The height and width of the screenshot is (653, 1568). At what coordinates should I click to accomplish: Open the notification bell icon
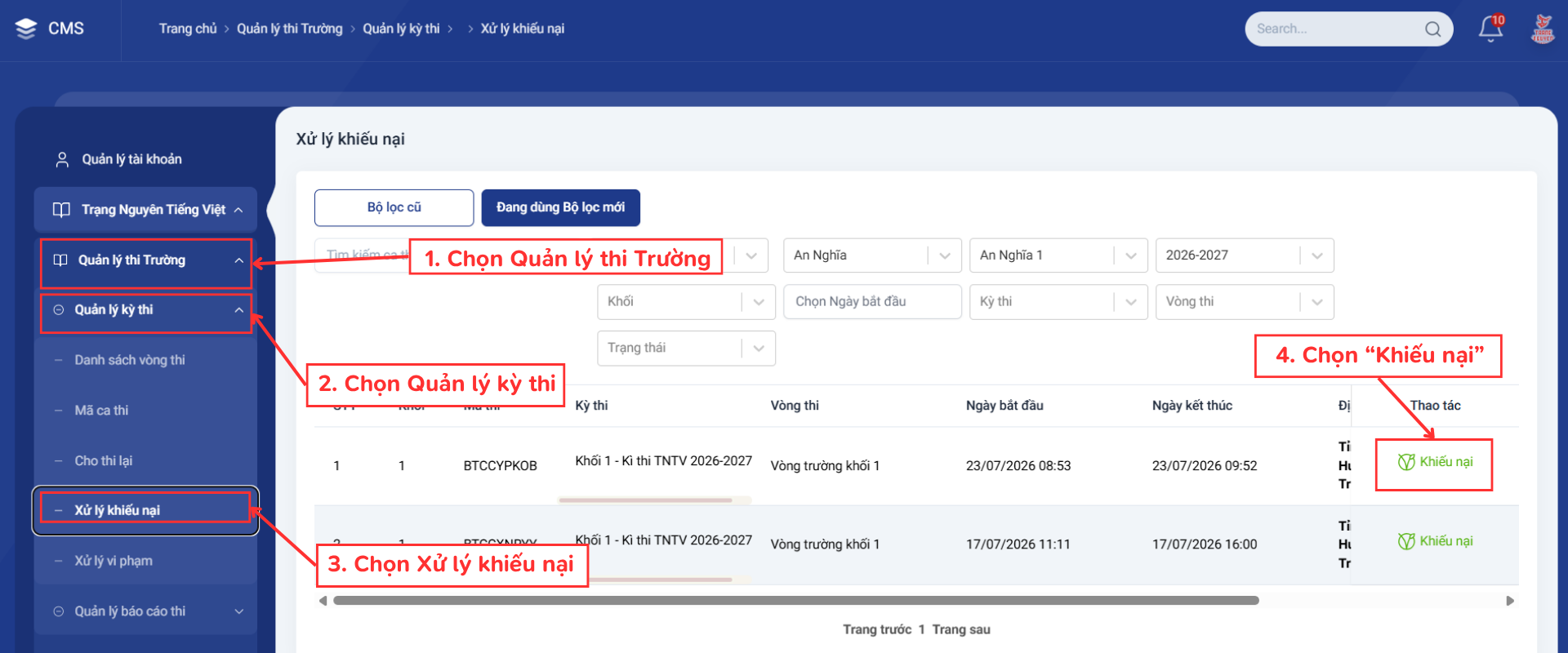coord(1490,29)
